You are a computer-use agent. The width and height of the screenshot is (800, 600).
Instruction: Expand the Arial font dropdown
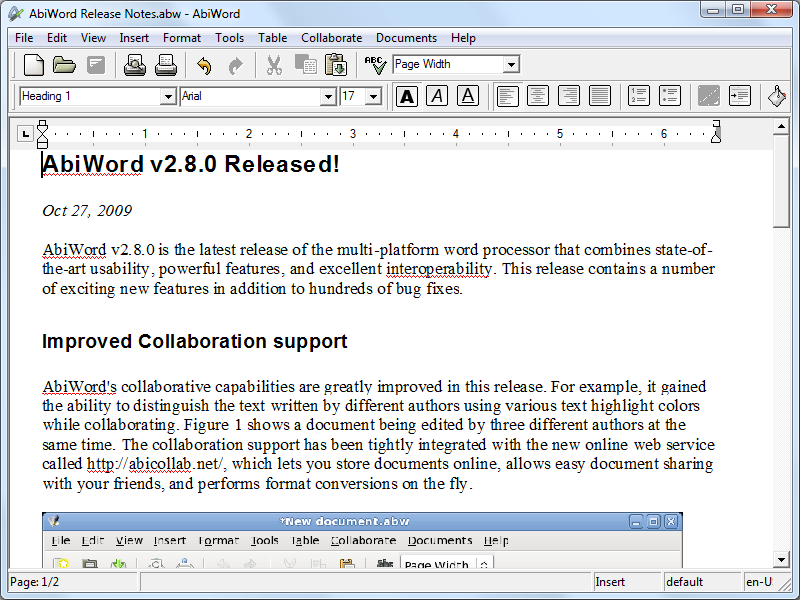click(328, 97)
